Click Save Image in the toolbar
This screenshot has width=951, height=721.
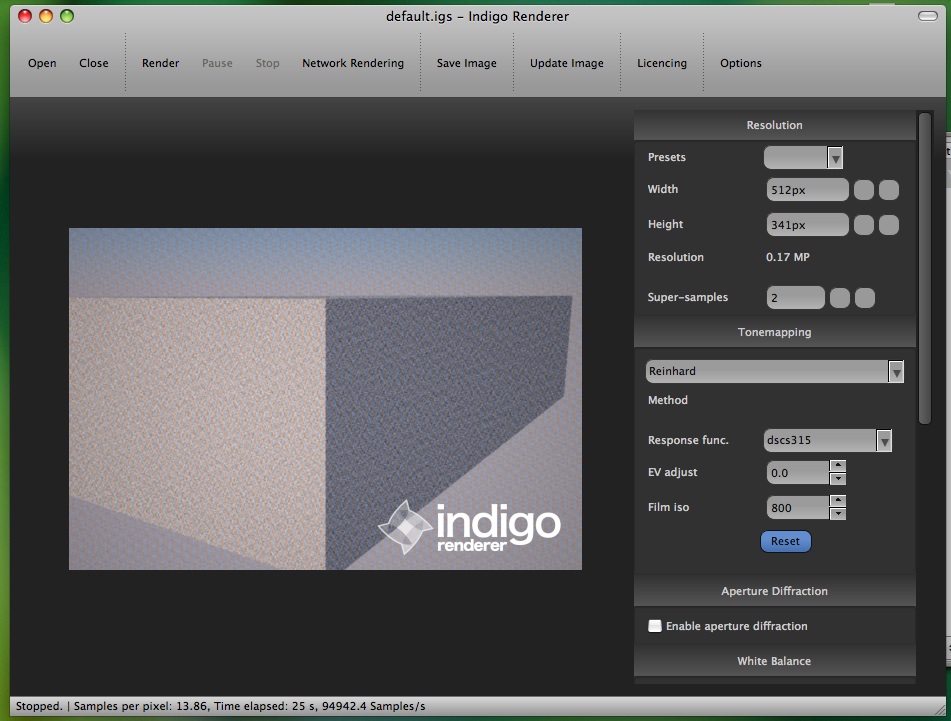click(x=466, y=63)
